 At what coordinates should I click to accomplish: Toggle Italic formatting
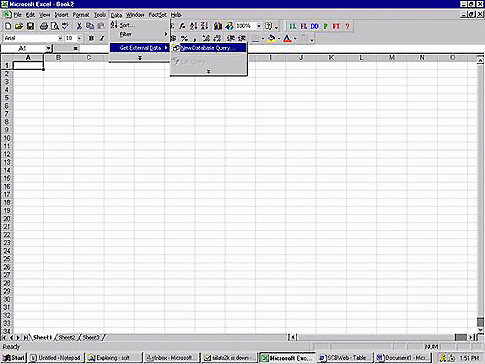102,38
